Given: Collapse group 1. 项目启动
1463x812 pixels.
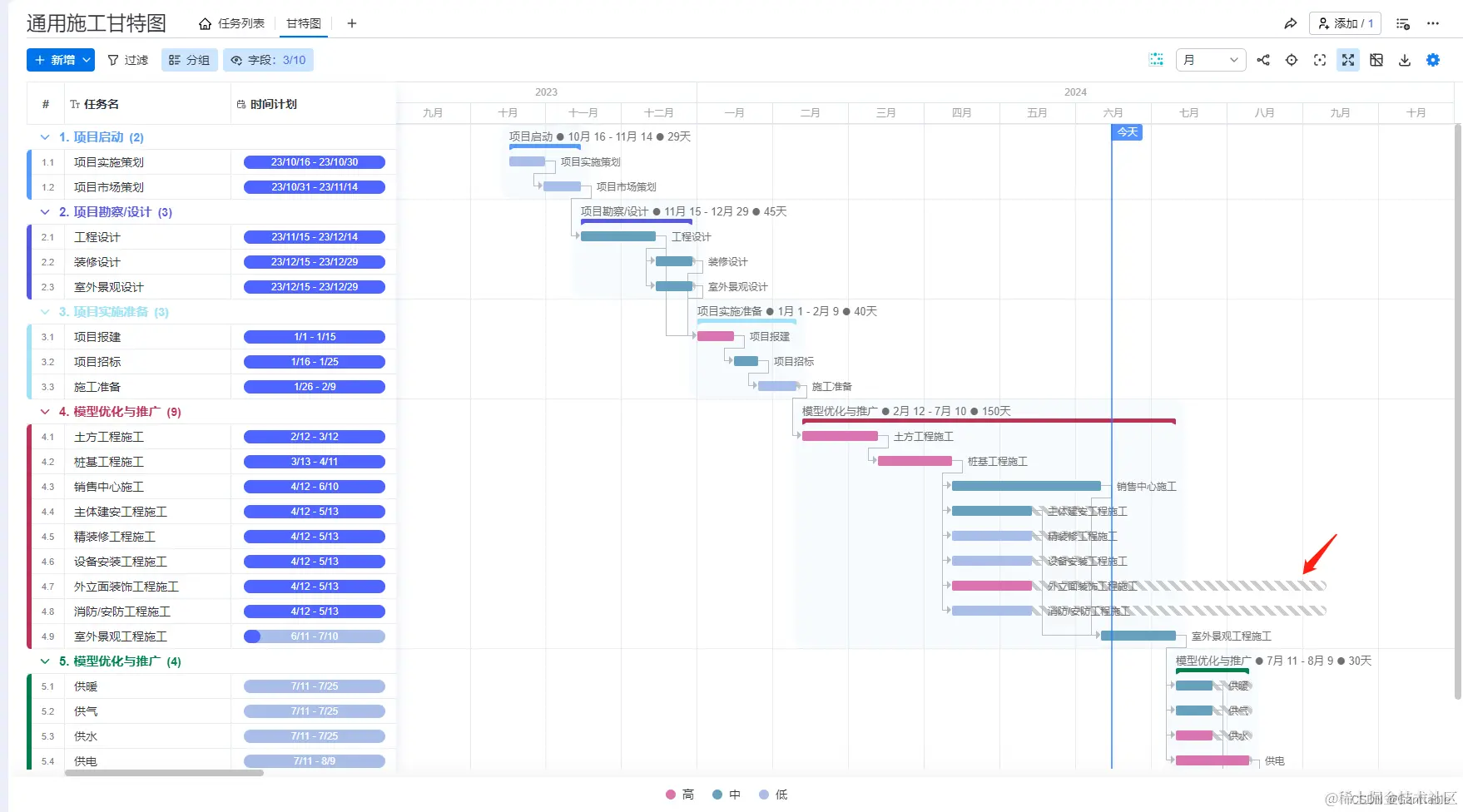Looking at the screenshot, I should click(45, 137).
